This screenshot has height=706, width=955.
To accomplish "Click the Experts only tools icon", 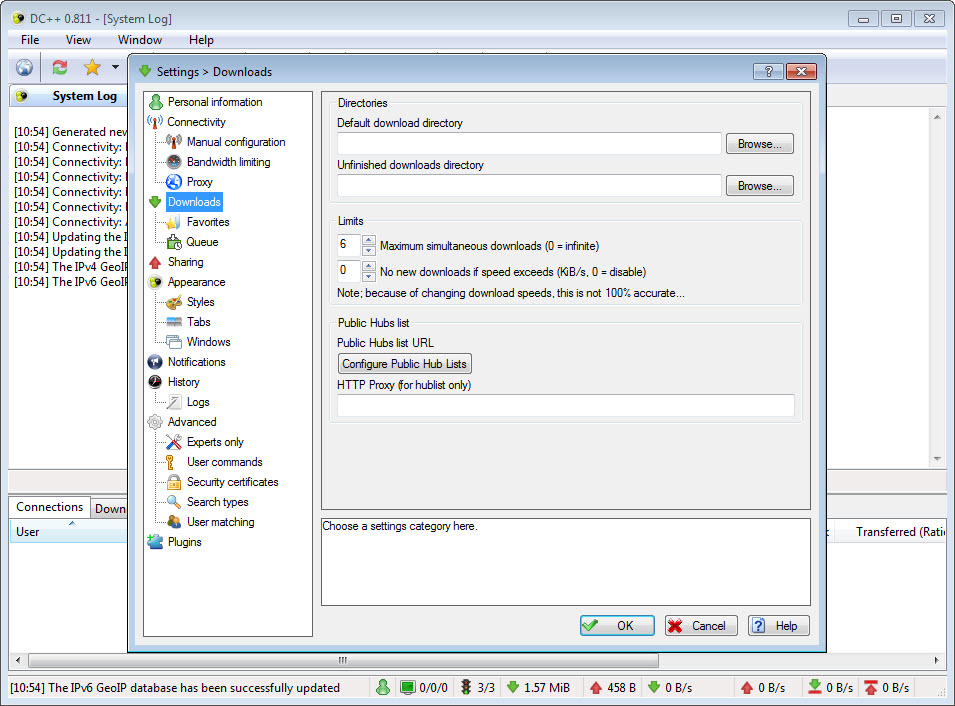I will [x=174, y=442].
